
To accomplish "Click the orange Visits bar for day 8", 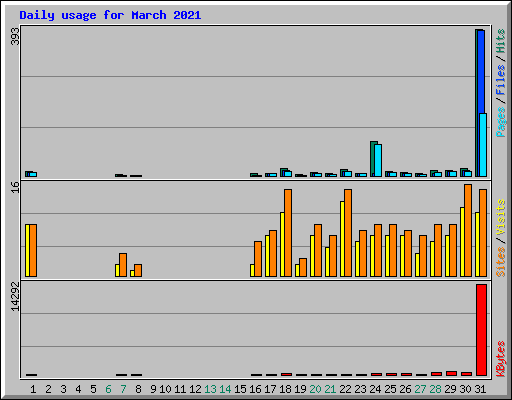I will pos(138,270).
